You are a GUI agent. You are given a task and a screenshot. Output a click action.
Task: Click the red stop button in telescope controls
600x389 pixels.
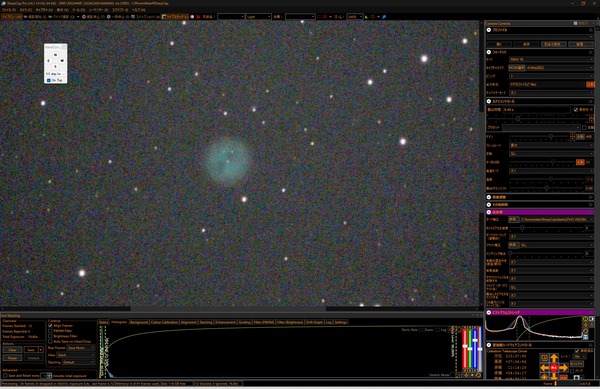pyautogui.click(x=554, y=368)
